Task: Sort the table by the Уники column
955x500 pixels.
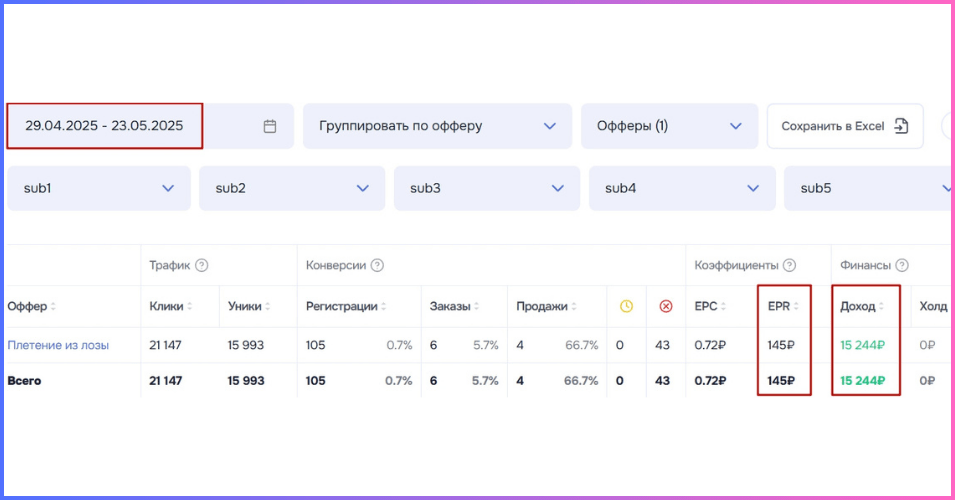Action: click(250, 306)
